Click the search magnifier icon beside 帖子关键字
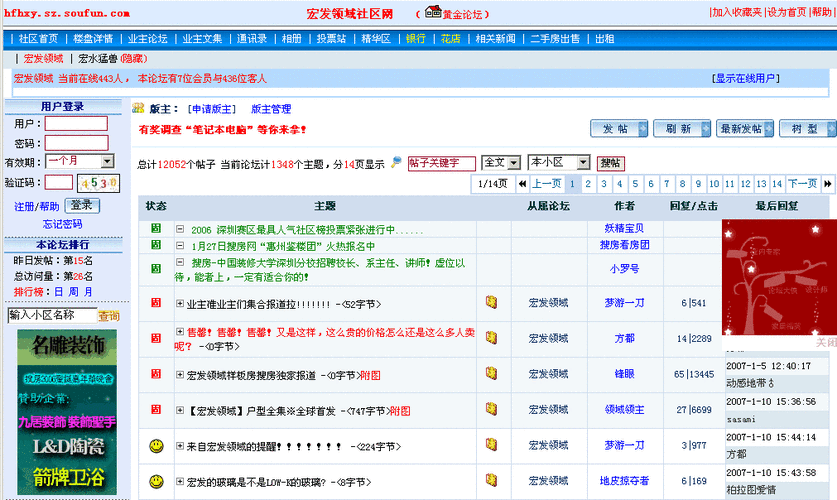Screen dimensions: 837x500 coord(396,162)
